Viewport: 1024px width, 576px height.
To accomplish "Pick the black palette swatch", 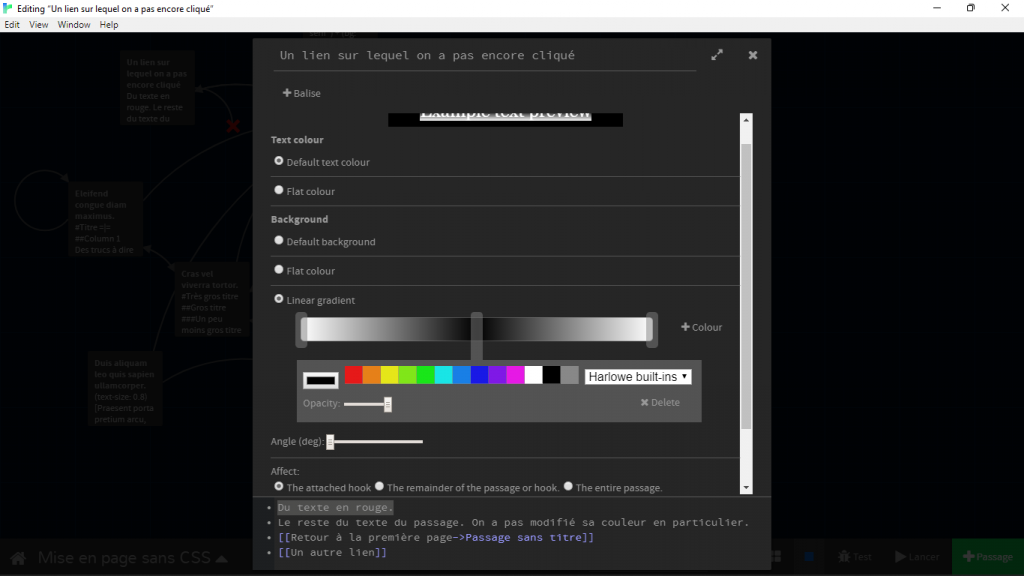I will click(552, 375).
